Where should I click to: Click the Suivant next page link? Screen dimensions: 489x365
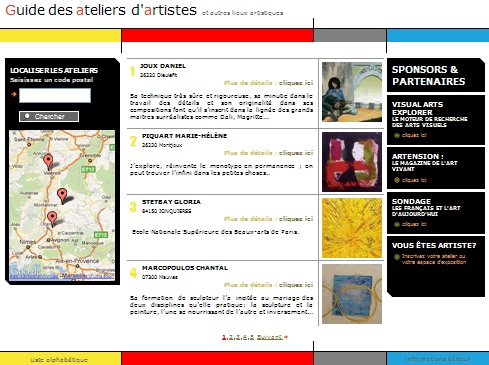click(x=269, y=337)
